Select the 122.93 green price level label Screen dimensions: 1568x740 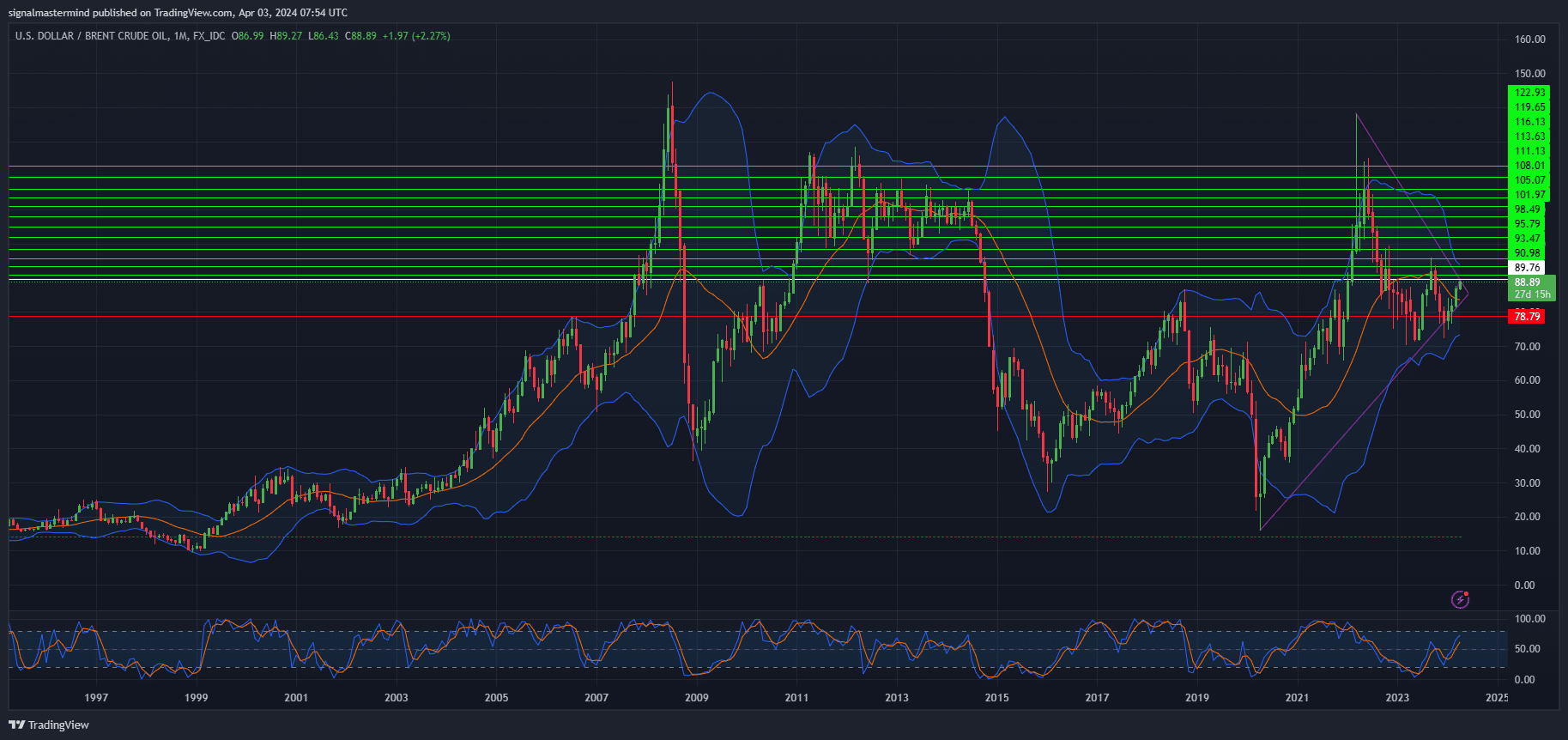pyautogui.click(x=1529, y=93)
